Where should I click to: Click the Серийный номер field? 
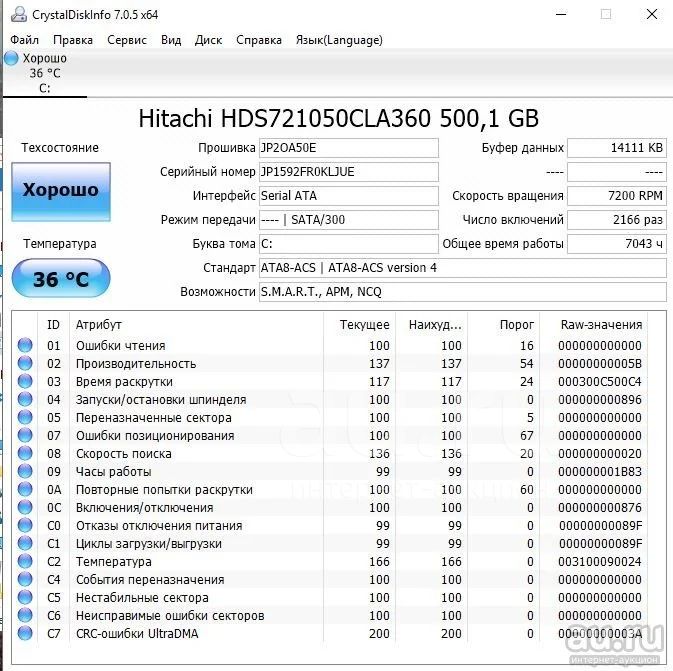click(x=347, y=172)
